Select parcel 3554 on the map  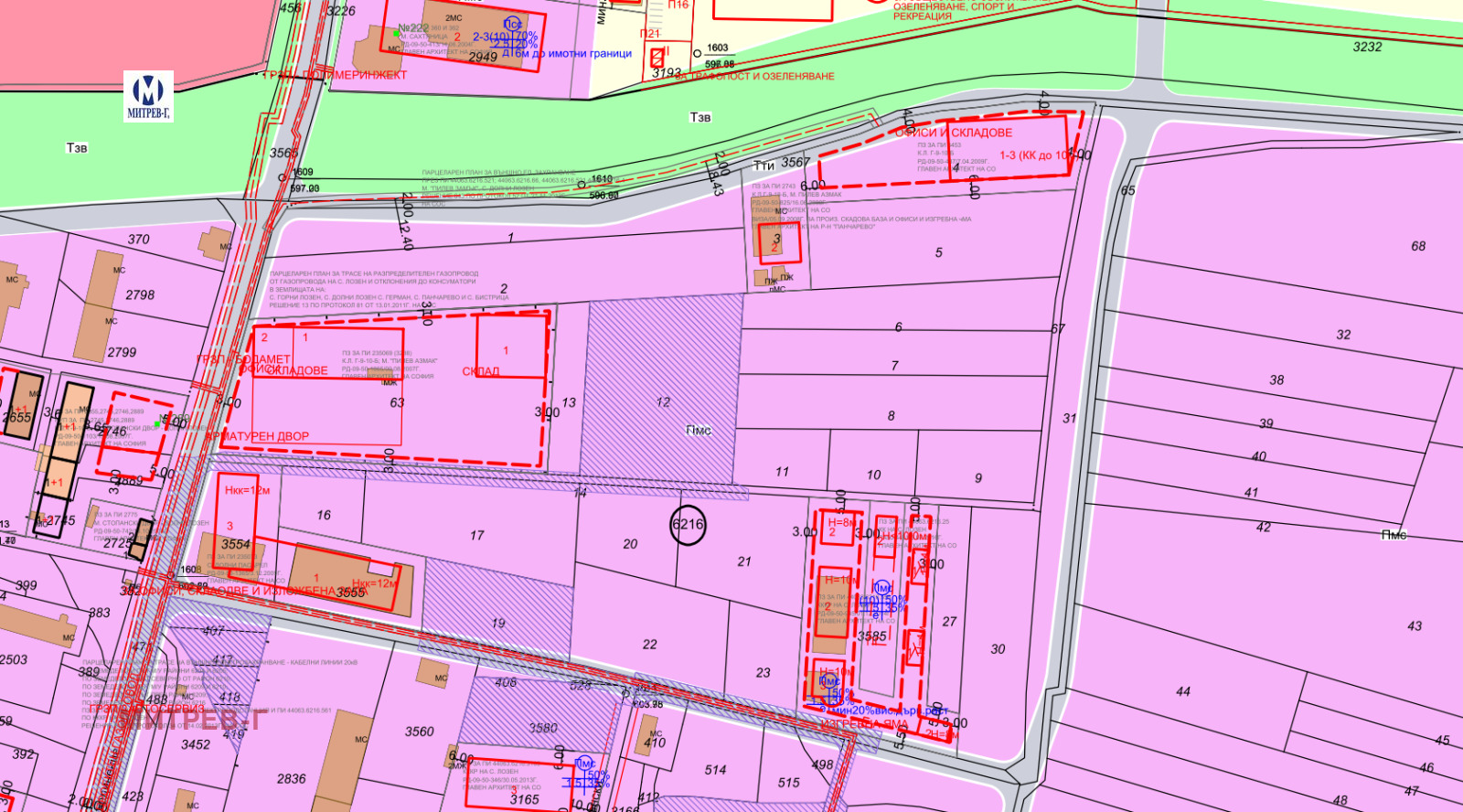pos(235,544)
